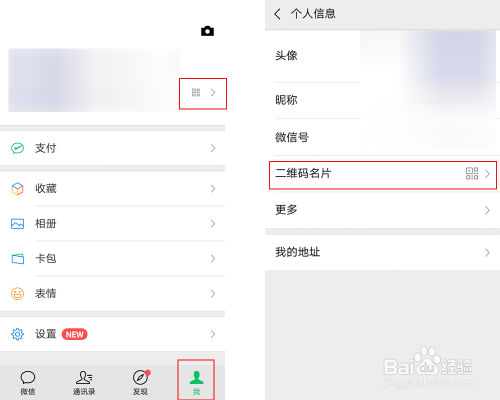500x400 pixels.
Task: Switch to the 通讯录 contacts tab
Action: tap(84, 383)
